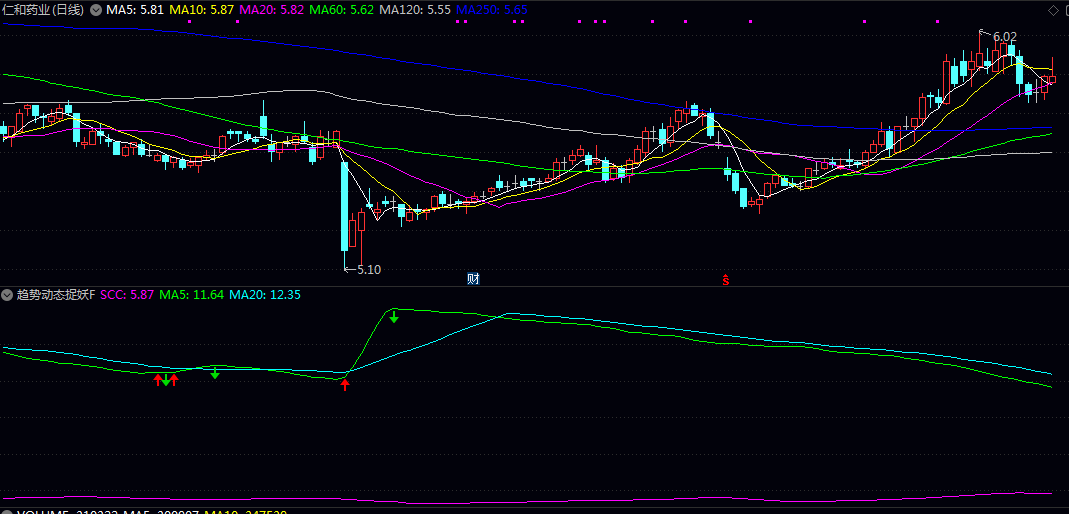Image resolution: width=1069 pixels, height=514 pixels.
Task: Select the 仁和药业(日线) chart title
Action: (44, 10)
